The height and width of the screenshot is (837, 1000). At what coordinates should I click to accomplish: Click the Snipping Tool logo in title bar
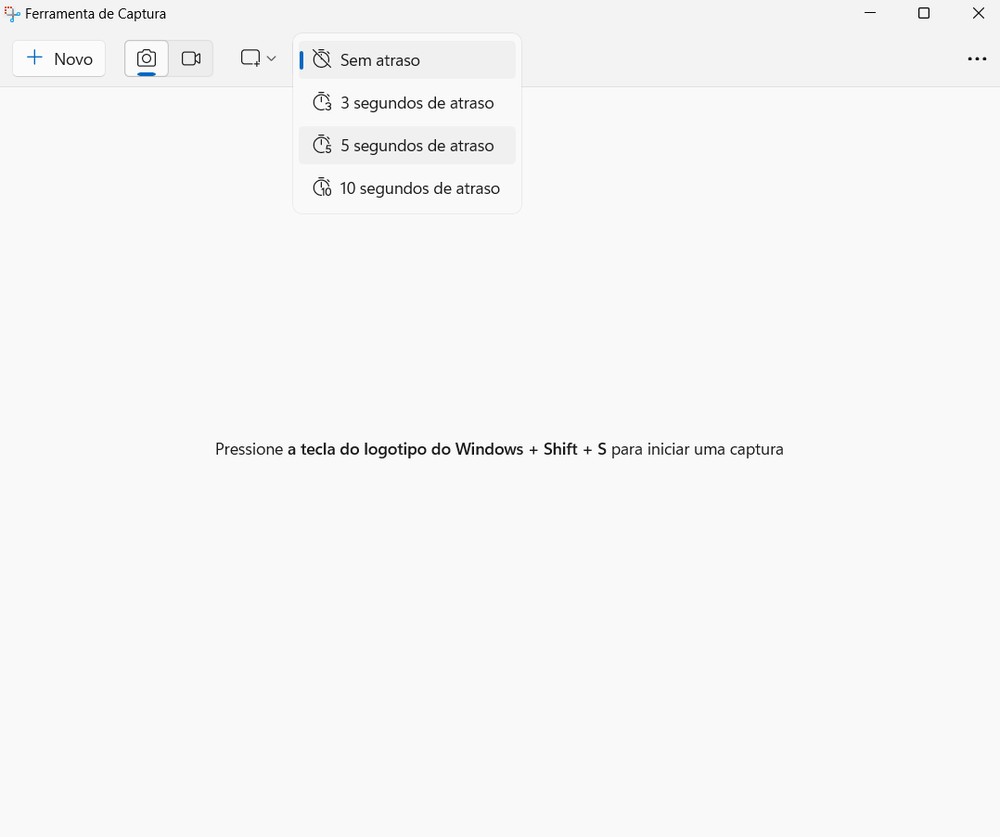[12, 13]
